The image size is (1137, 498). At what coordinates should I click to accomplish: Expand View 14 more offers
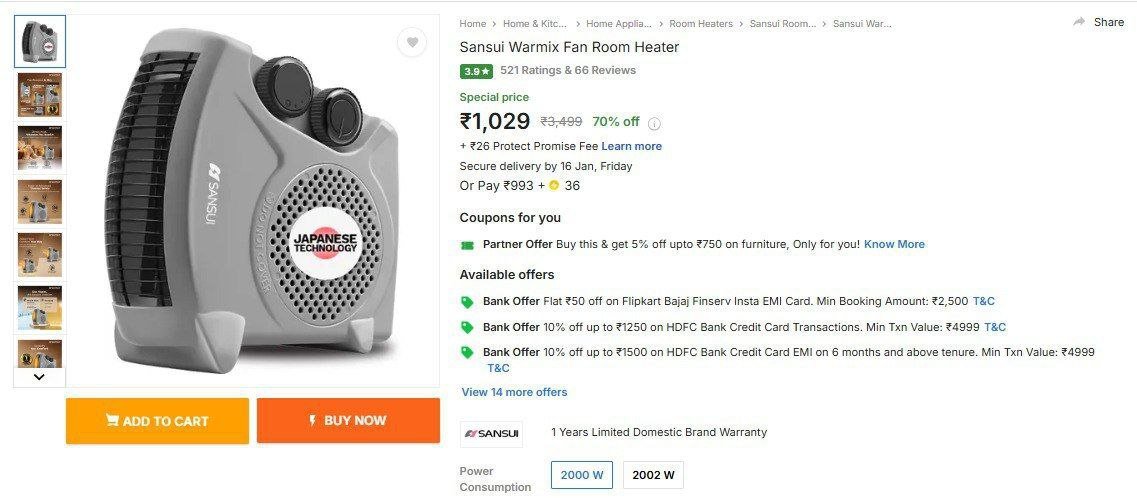(x=514, y=392)
